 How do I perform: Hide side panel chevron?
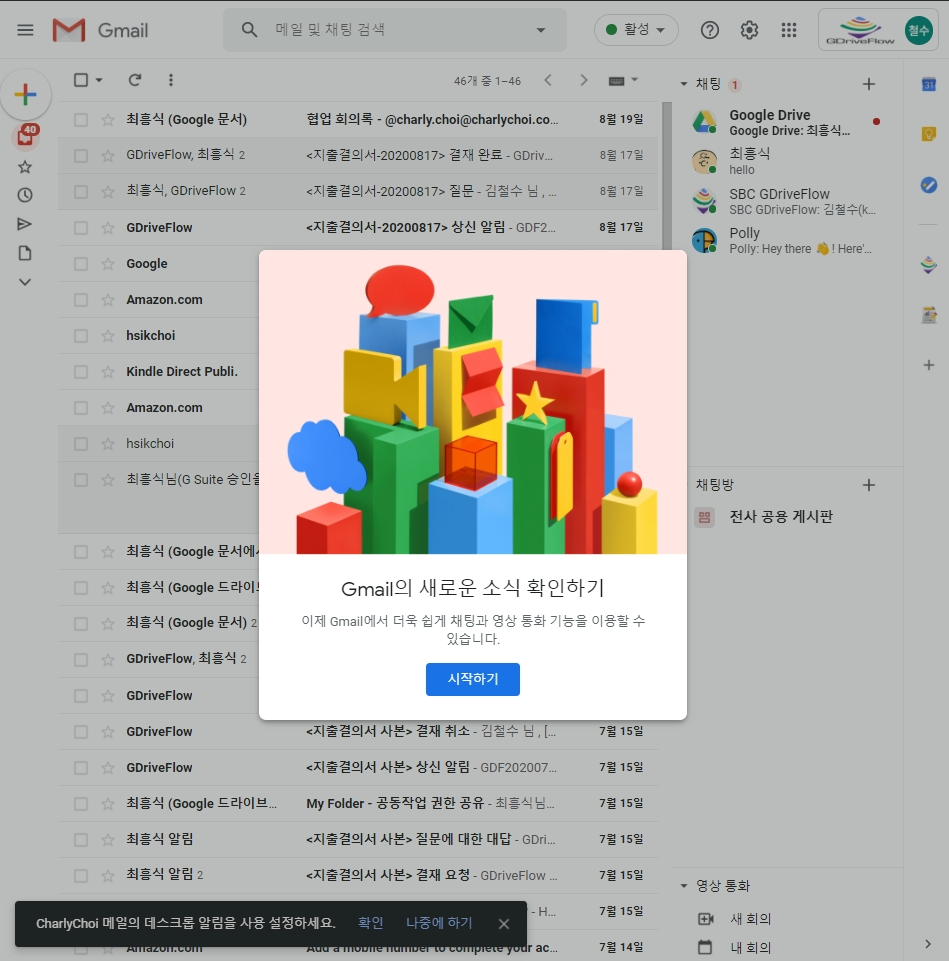click(x=928, y=944)
